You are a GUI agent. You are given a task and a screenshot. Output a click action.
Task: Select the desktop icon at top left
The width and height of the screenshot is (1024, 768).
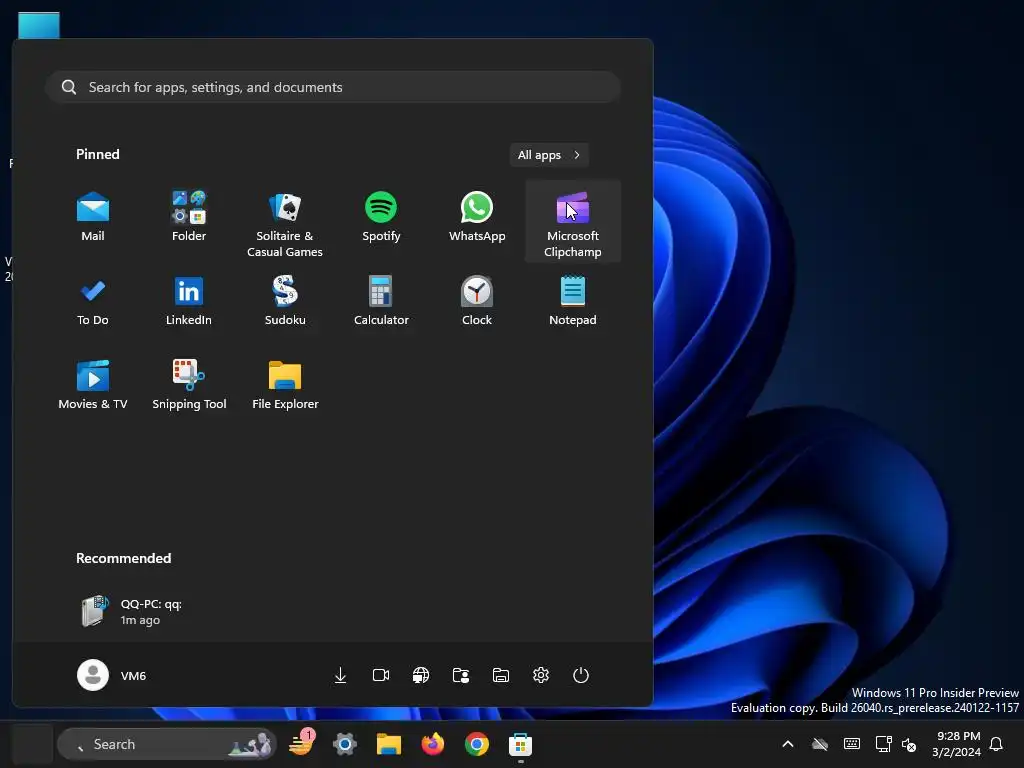click(39, 25)
